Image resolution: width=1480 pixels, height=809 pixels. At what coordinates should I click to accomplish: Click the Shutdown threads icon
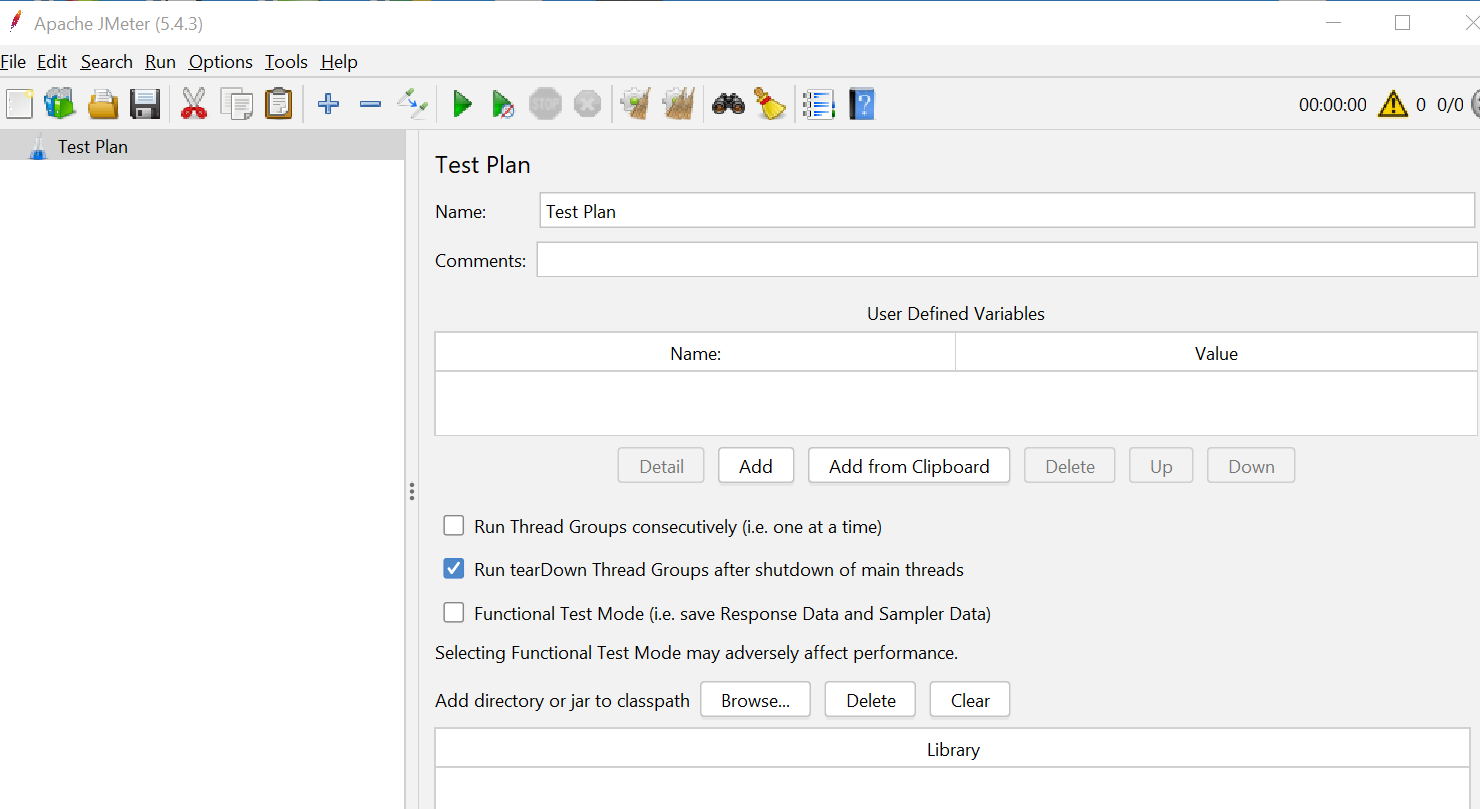587,104
